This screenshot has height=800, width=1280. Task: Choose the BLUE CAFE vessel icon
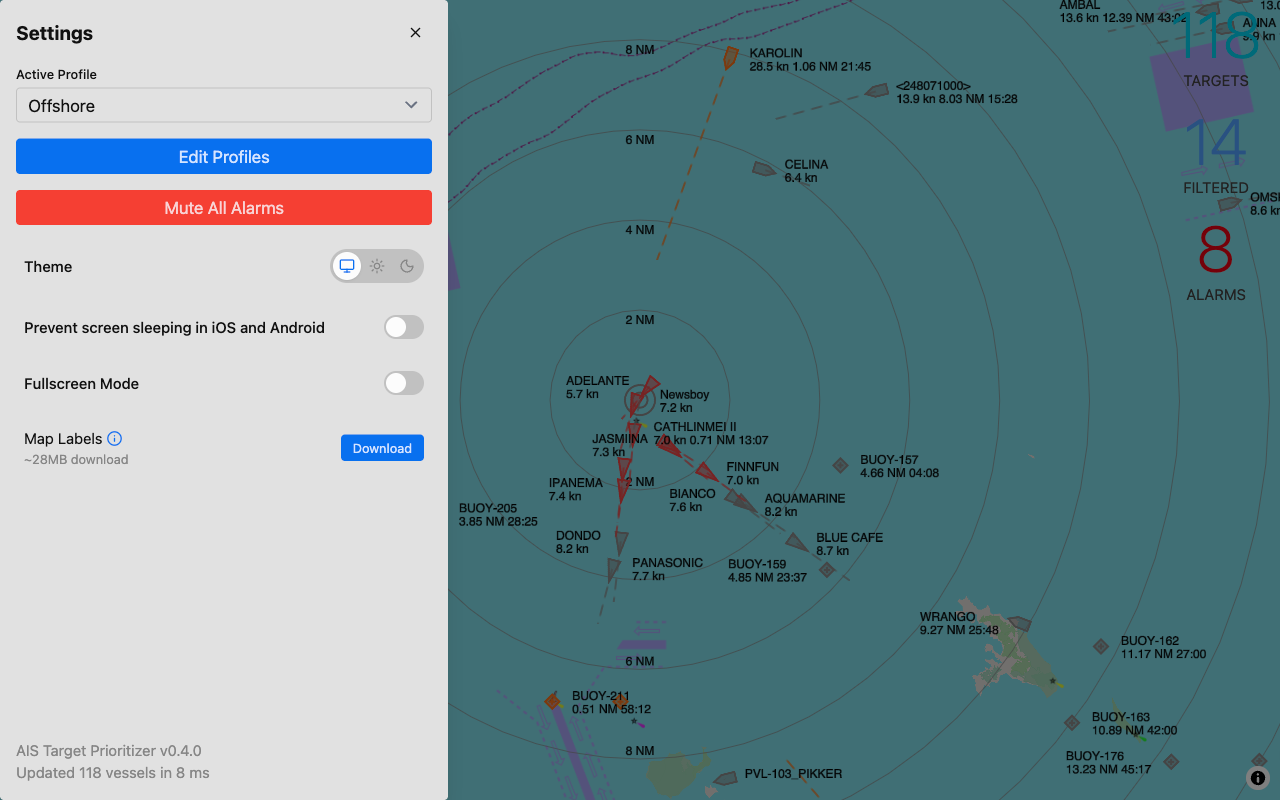[797, 542]
